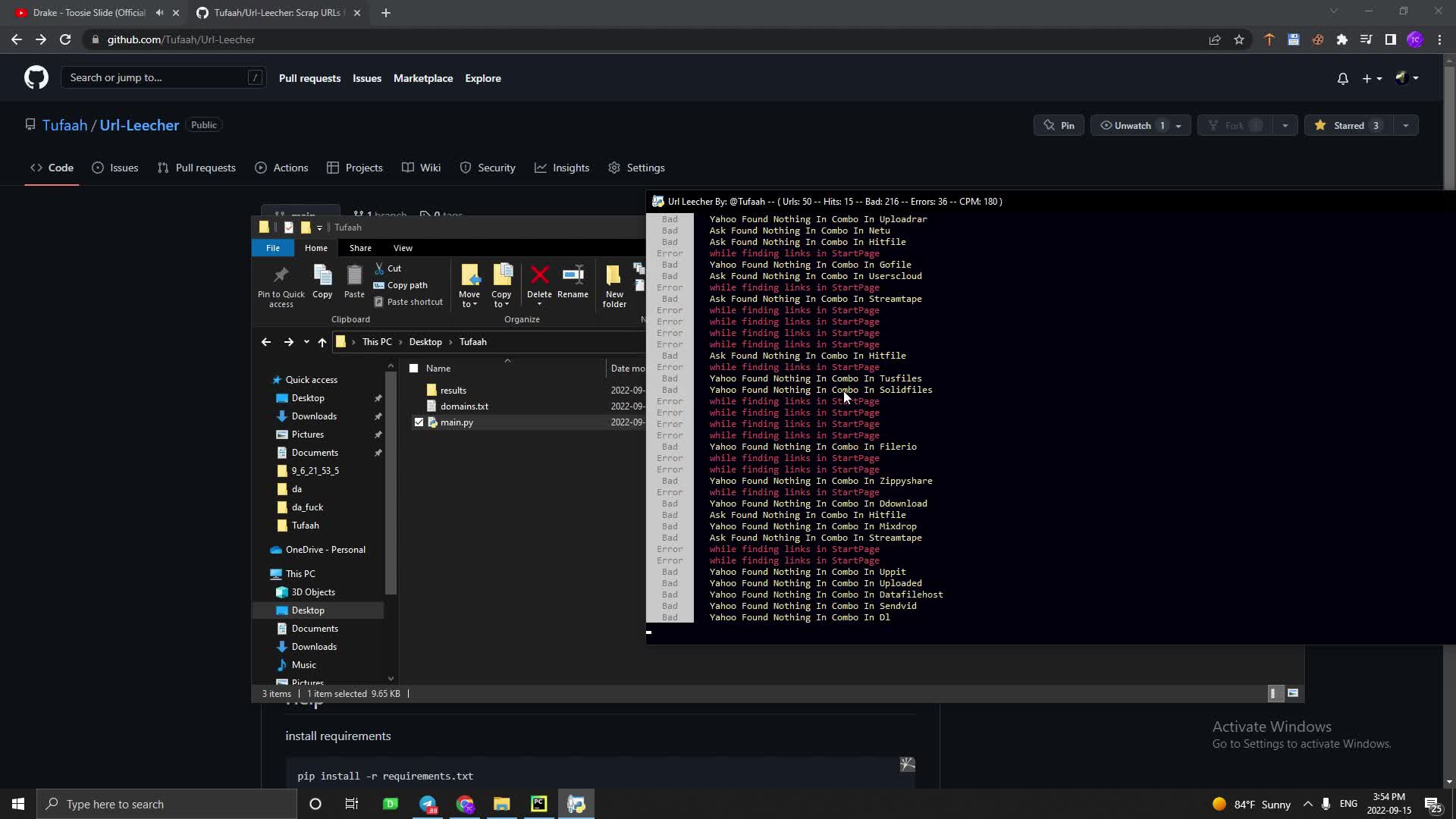Open the repository Issues tab
The image size is (1456, 819).
[115, 168]
